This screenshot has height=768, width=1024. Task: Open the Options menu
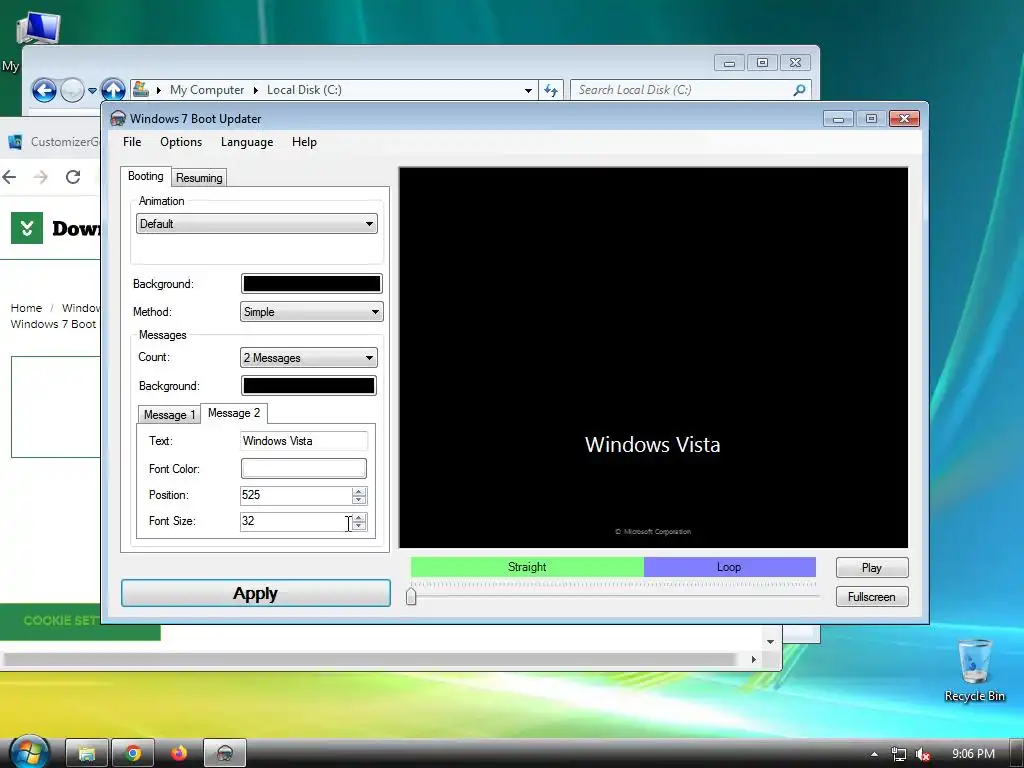pos(181,142)
